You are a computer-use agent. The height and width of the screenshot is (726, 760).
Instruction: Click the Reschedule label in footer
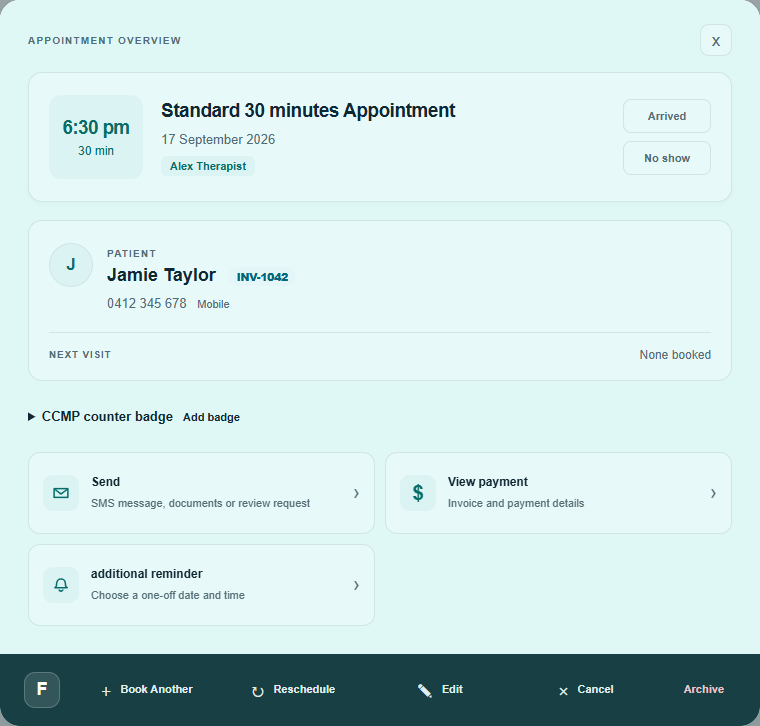click(x=304, y=689)
